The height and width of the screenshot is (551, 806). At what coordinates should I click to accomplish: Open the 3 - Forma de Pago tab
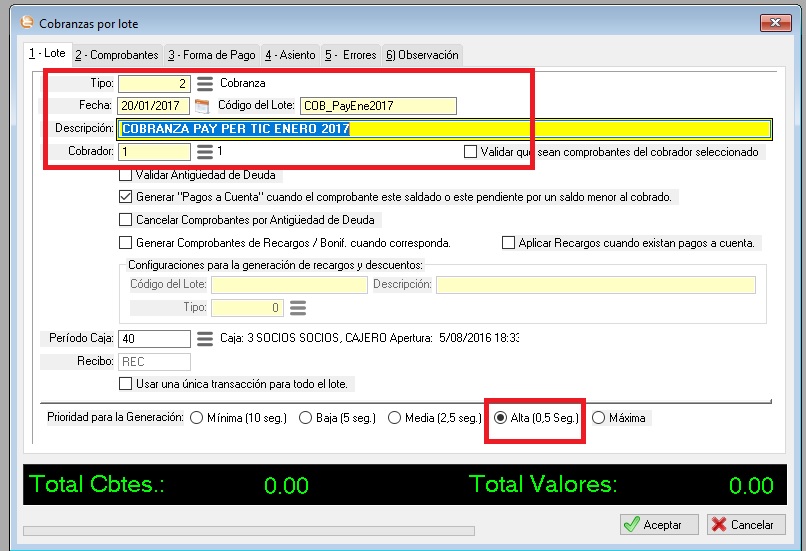(211, 55)
